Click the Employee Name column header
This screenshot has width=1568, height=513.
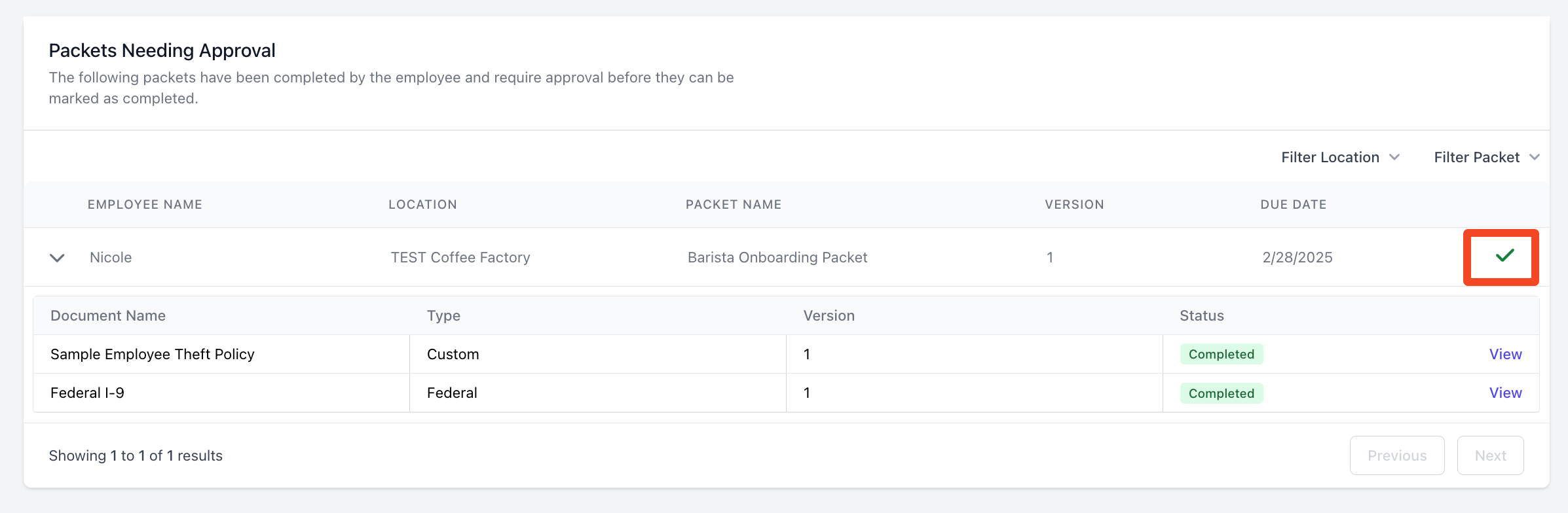click(145, 205)
